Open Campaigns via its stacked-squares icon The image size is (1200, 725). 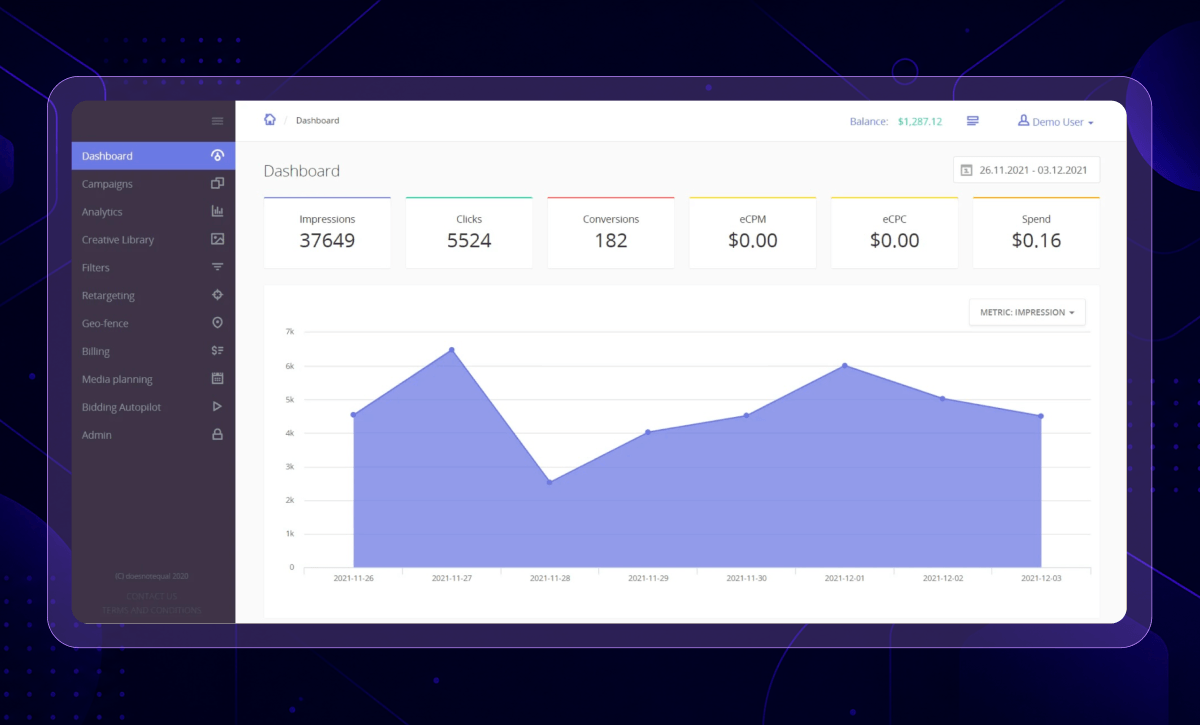pos(217,184)
